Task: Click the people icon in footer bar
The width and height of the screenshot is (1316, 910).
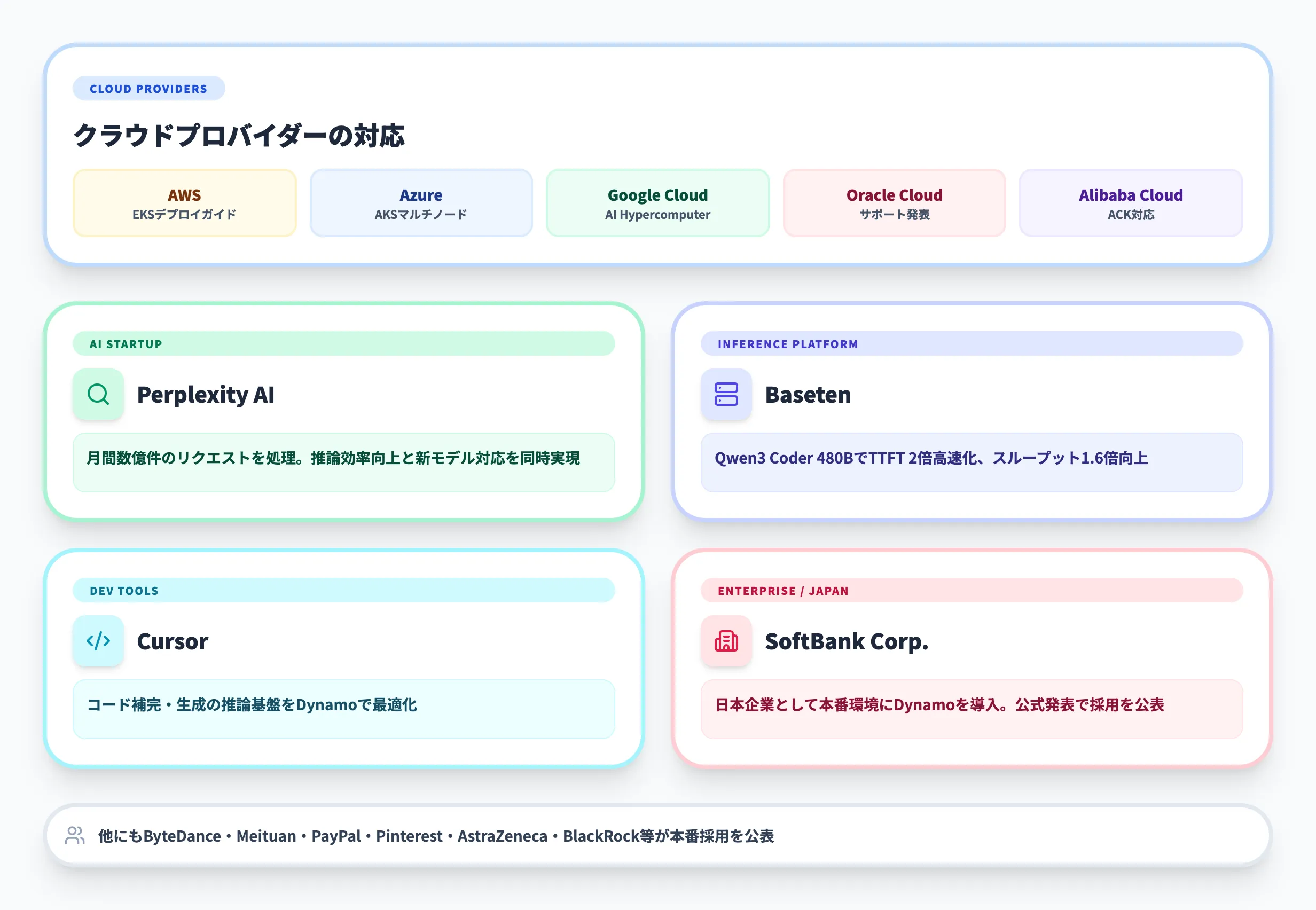Action: pos(75,836)
